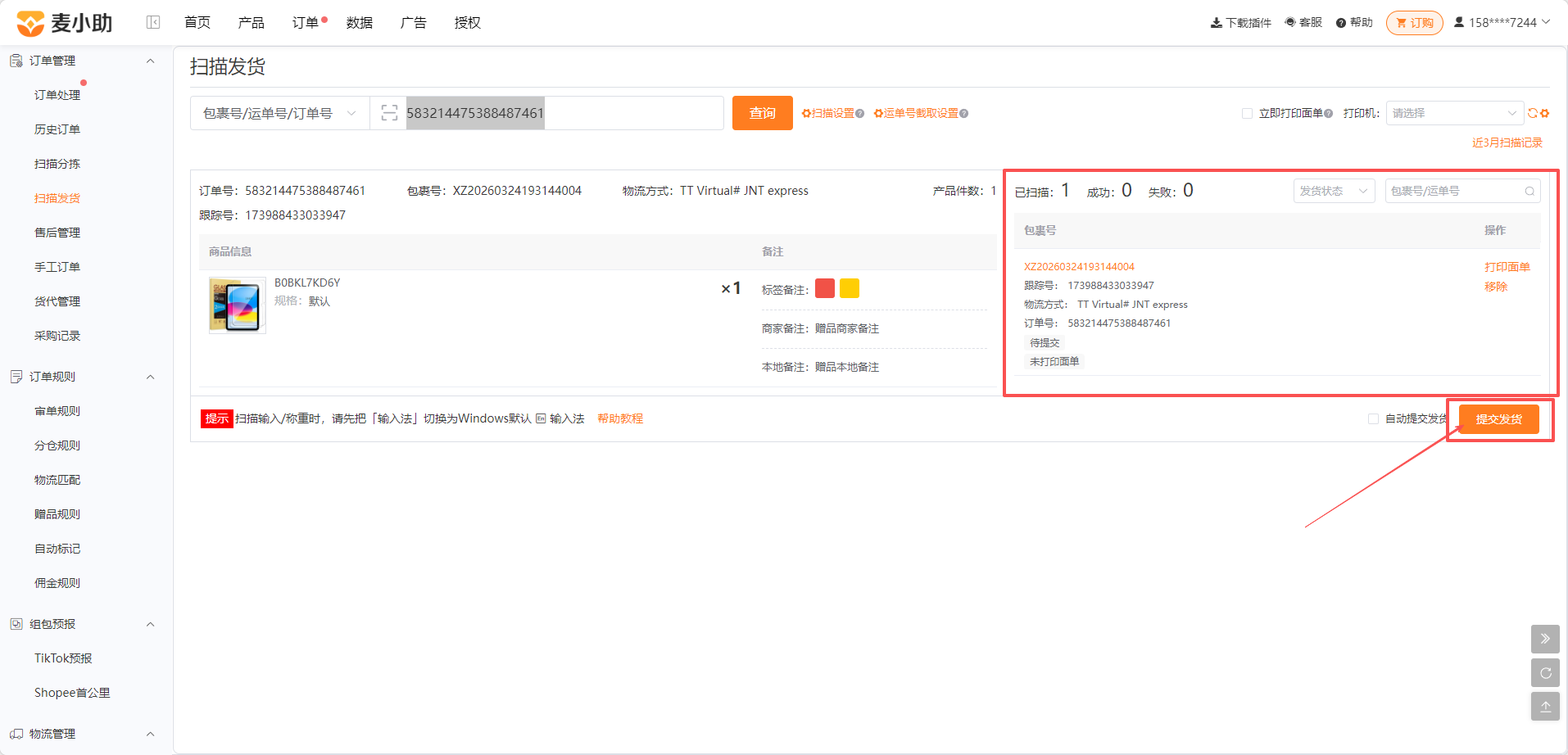The image size is (1568, 755).
Task: Open 售后管理 in sidebar
Action: [57, 233]
